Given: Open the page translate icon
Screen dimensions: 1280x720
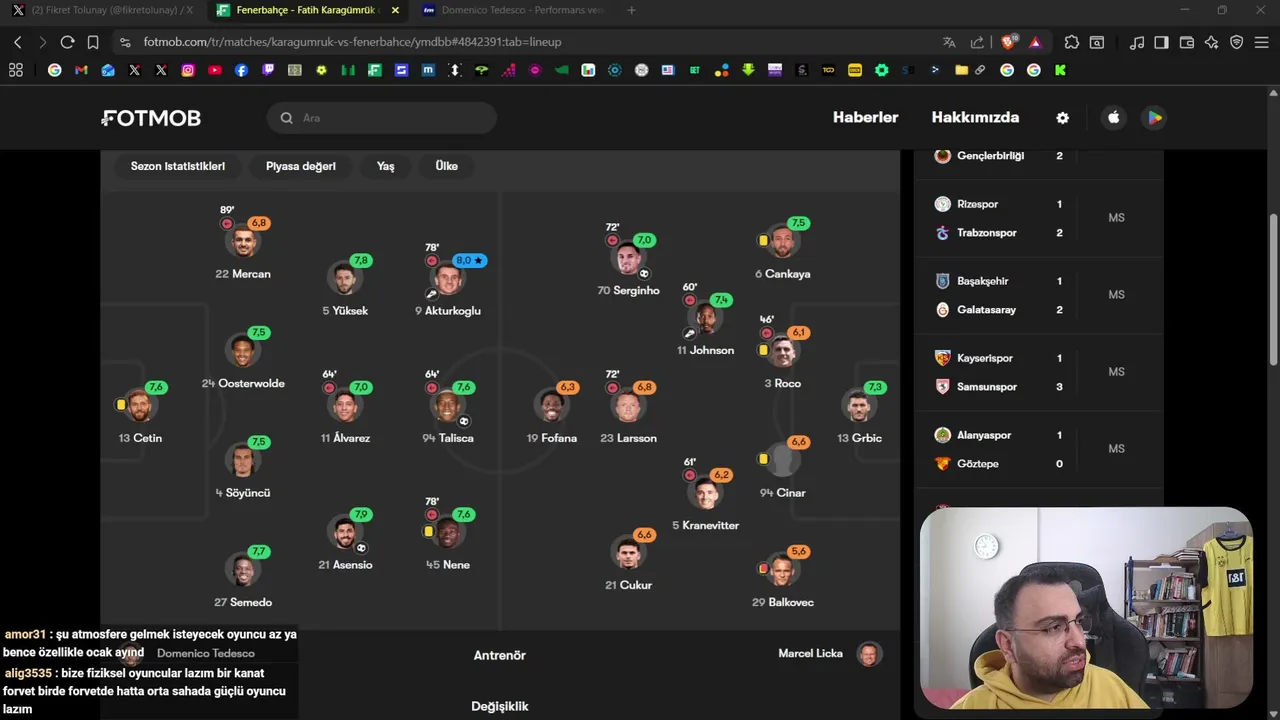Looking at the screenshot, I should 949,42.
